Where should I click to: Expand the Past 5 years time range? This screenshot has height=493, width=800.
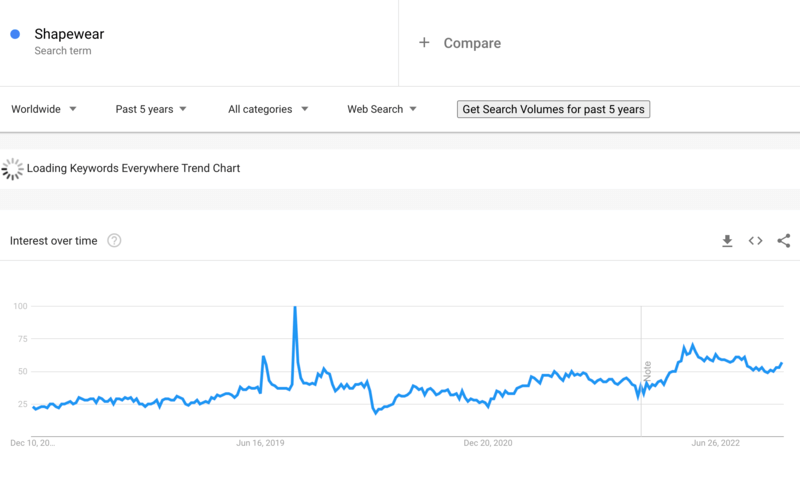click(x=151, y=109)
